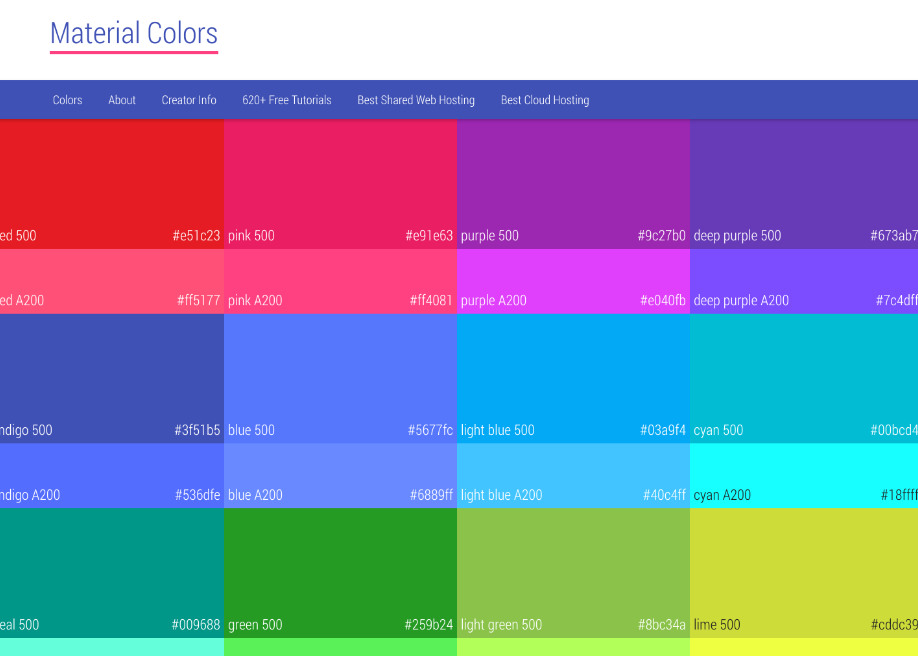The height and width of the screenshot is (656, 918).
Task: Open the Material Colors title link
Action: tap(134, 34)
